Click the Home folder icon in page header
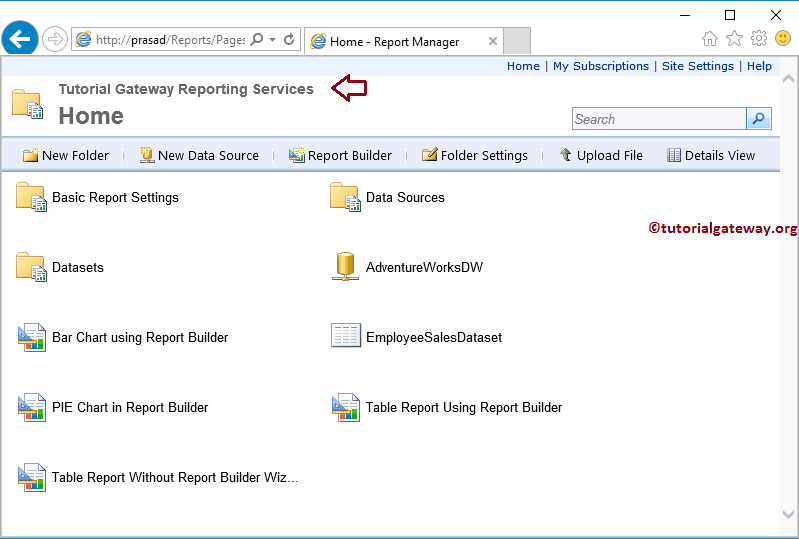 [x=28, y=103]
